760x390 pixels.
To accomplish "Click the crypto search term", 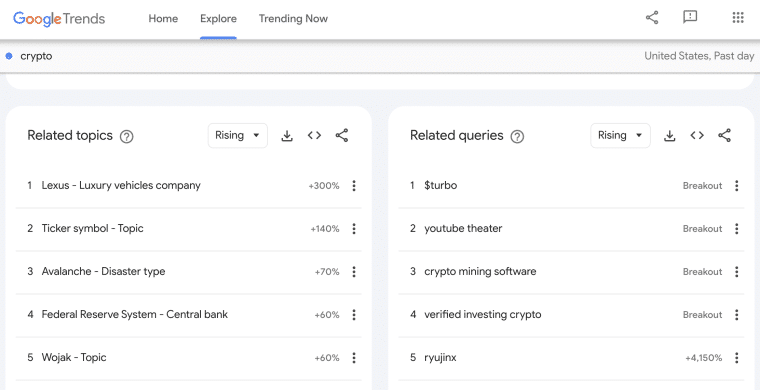I will click(36, 56).
